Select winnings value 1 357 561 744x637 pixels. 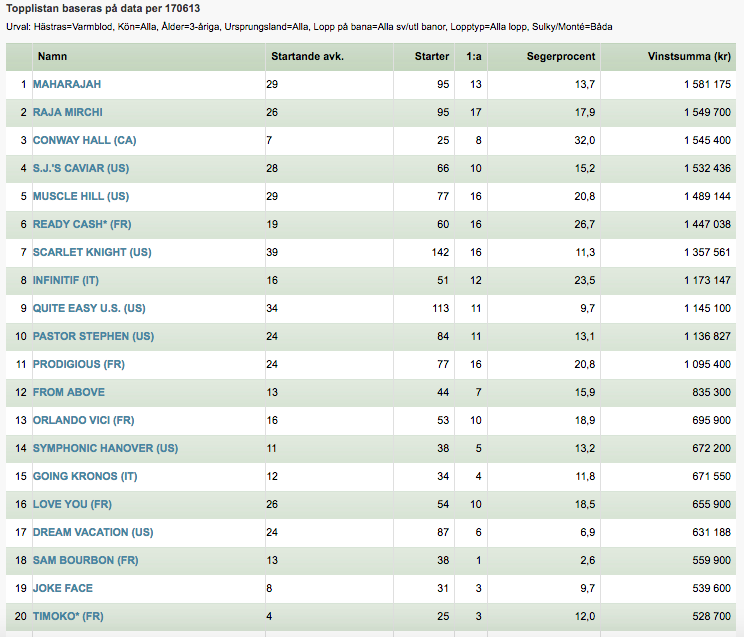pyautogui.click(x=707, y=253)
